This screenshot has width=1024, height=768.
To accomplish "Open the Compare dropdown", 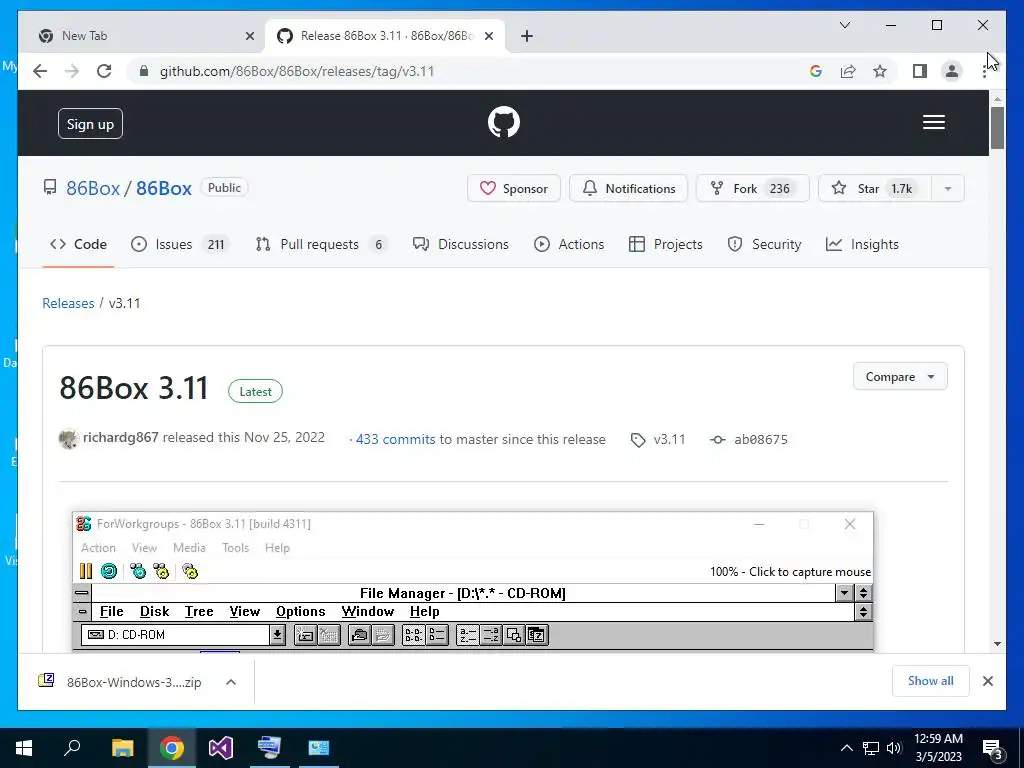I will pos(900,377).
